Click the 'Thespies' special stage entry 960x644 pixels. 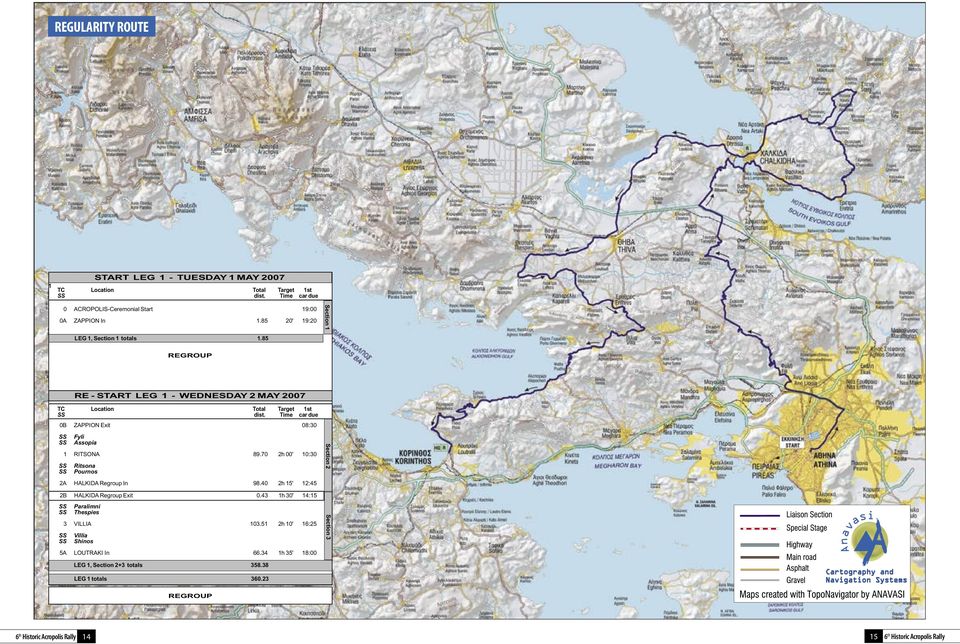coord(86,512)
